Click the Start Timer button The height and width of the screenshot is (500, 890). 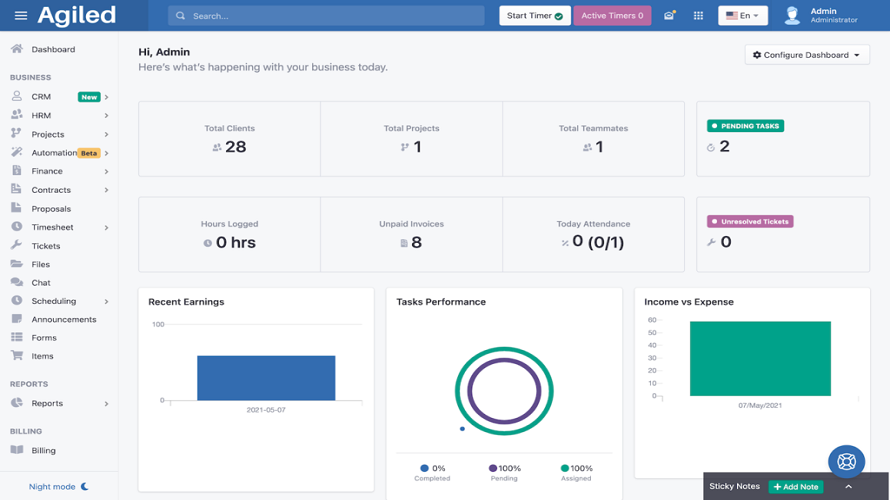point(534,16)
